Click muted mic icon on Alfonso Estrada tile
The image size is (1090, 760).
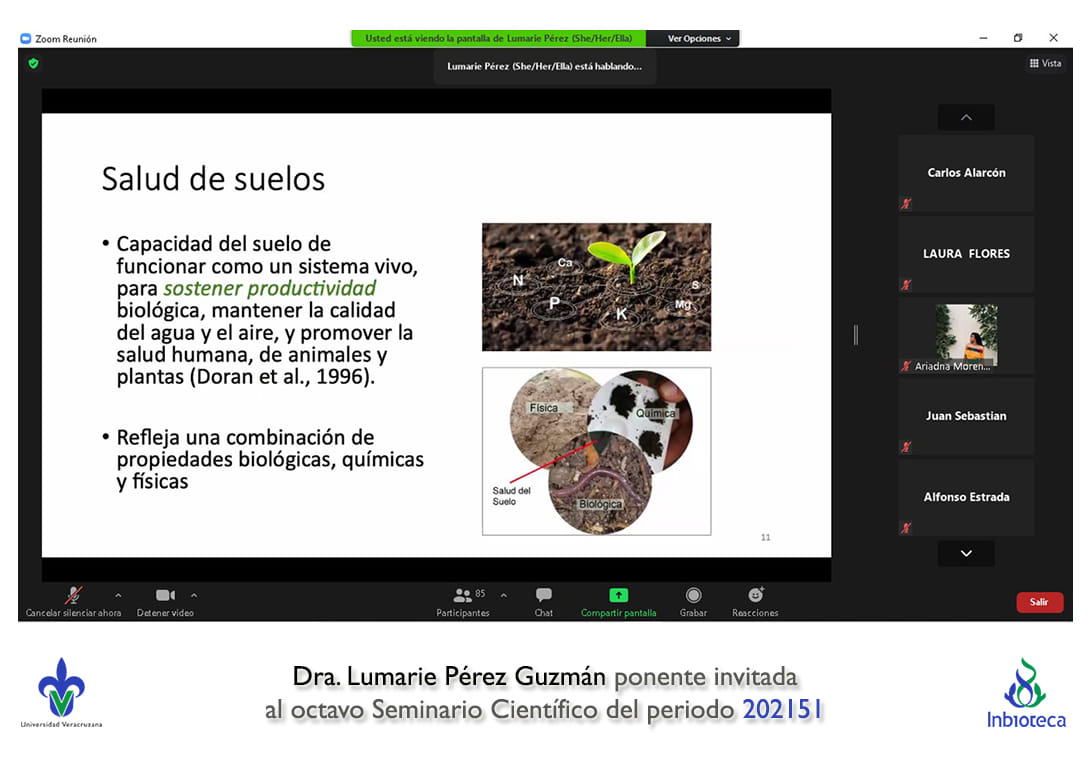pos(906,528)
